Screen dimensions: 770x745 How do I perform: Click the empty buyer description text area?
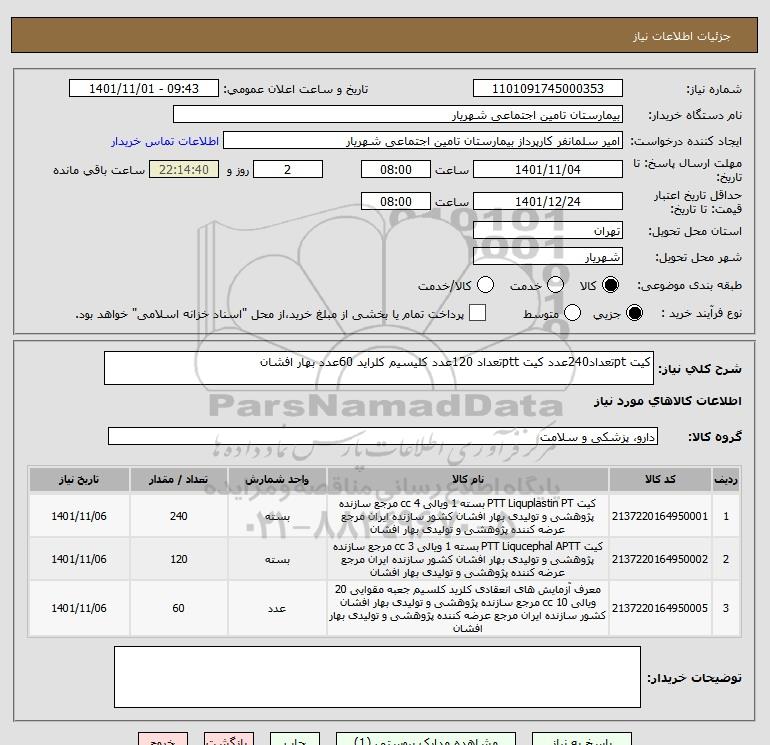(x=377, y=677)
